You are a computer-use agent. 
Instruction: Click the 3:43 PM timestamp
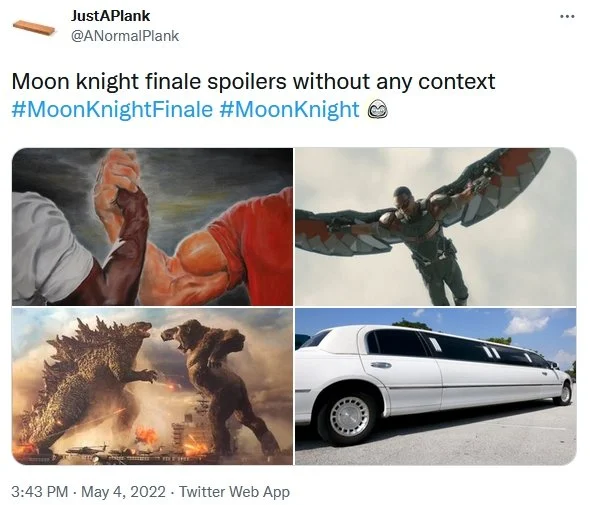point(40,492)
